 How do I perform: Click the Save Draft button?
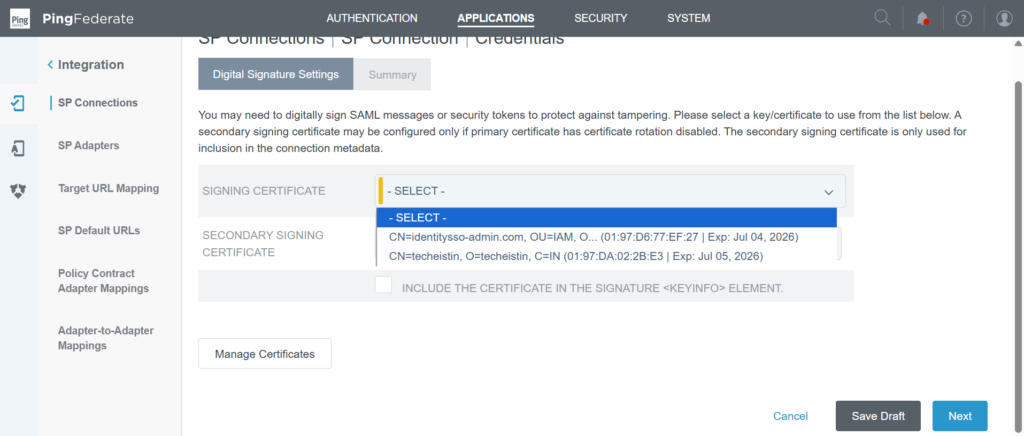(x=878, y=416)
